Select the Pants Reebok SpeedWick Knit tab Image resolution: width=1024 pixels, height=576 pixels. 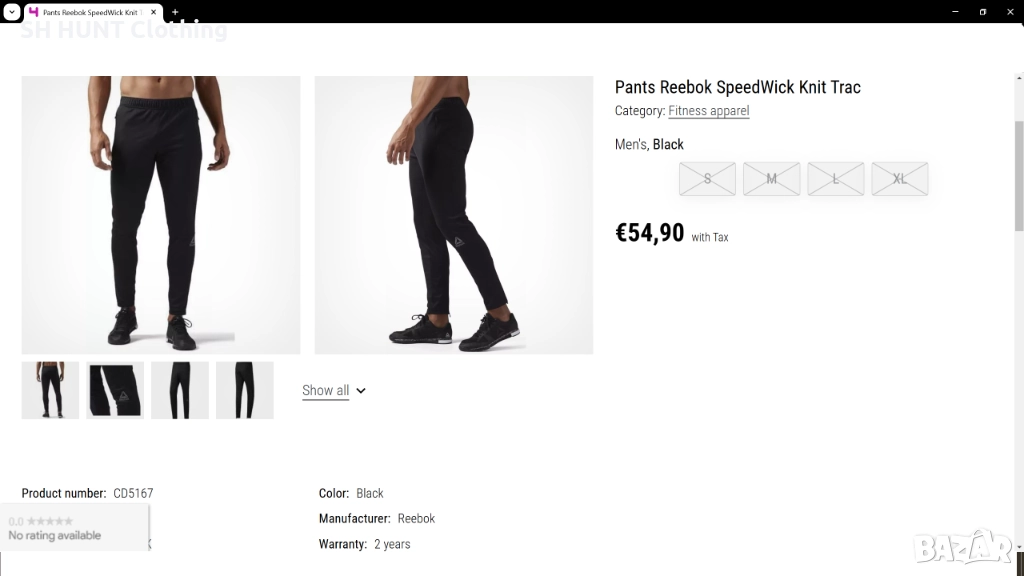[x=90, y=12]
